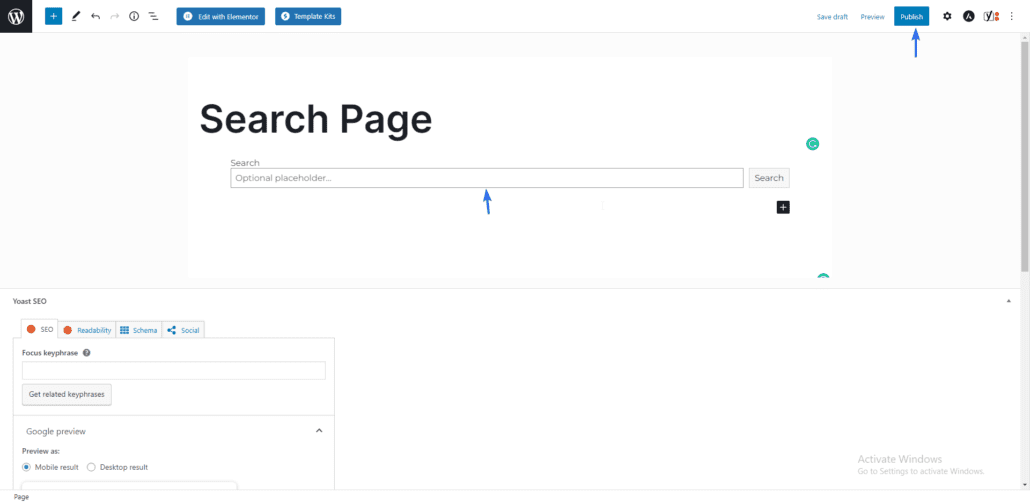Viewport: 1030px width, 503px height.
Task: Switch to the Readability tab
Action: point(87,330)
